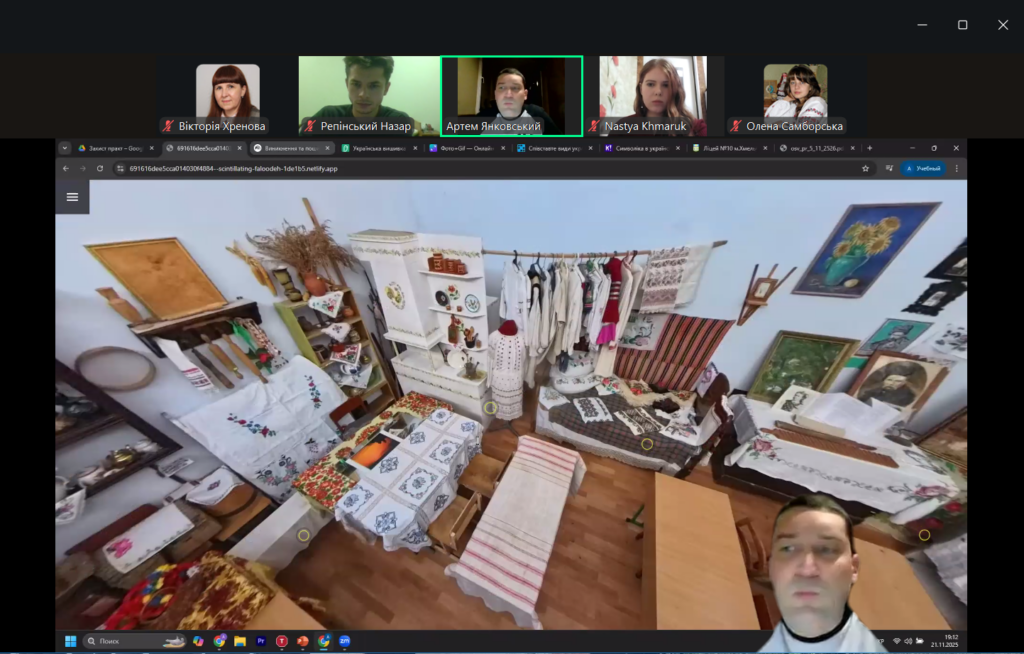The width and height of the screenshot is (1024, 654).
Task: Open the hamburger menu in the virtual tour
Action: coord(72,197)
